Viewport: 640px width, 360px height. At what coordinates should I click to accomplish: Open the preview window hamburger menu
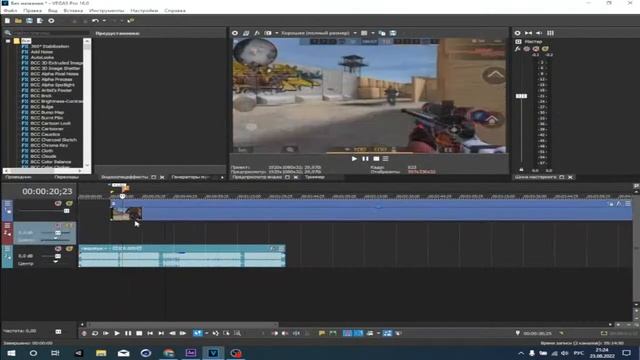click(x=386, y=159)
